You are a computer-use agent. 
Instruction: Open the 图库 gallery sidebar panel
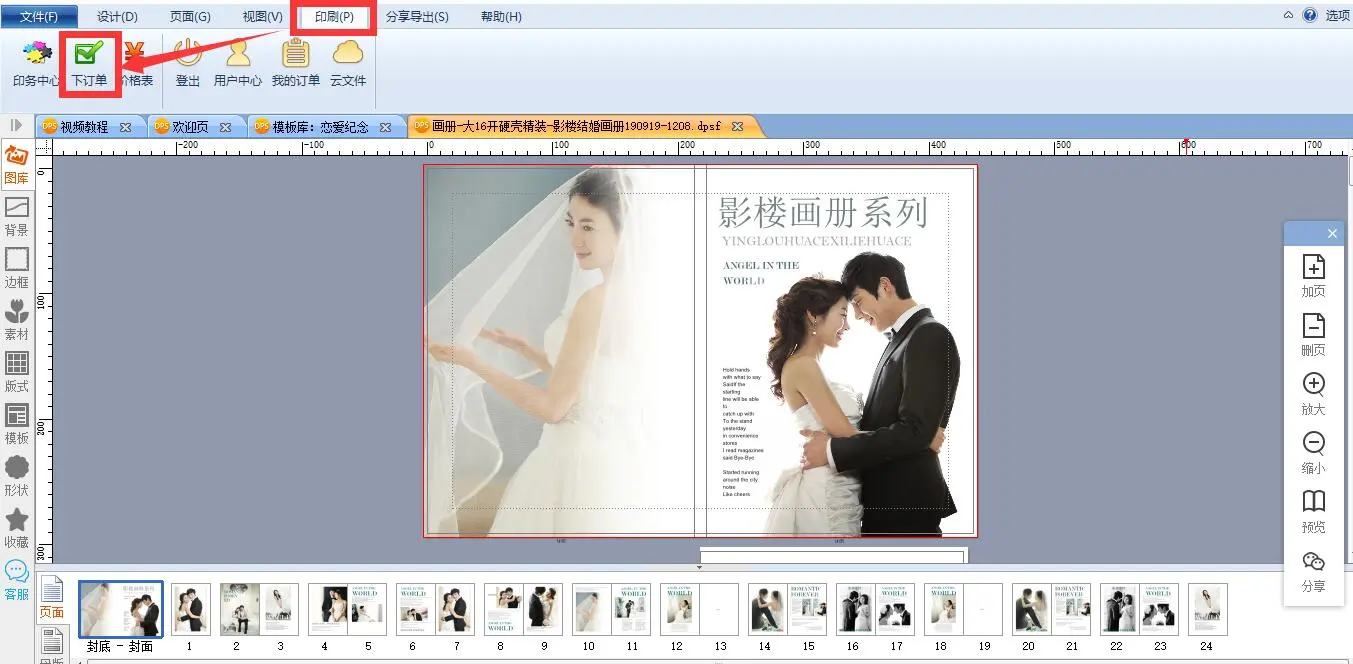[x=17, y=165]
